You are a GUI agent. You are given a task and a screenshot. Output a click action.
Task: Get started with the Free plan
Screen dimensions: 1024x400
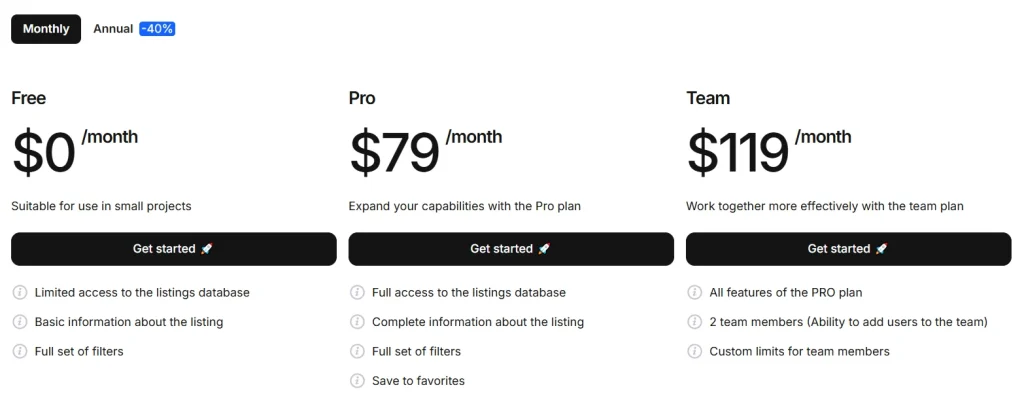pos(173,249)
